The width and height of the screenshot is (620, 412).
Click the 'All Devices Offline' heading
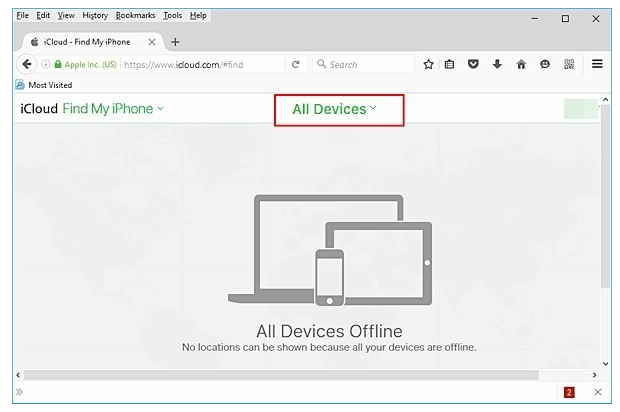(x=329, y=331)
